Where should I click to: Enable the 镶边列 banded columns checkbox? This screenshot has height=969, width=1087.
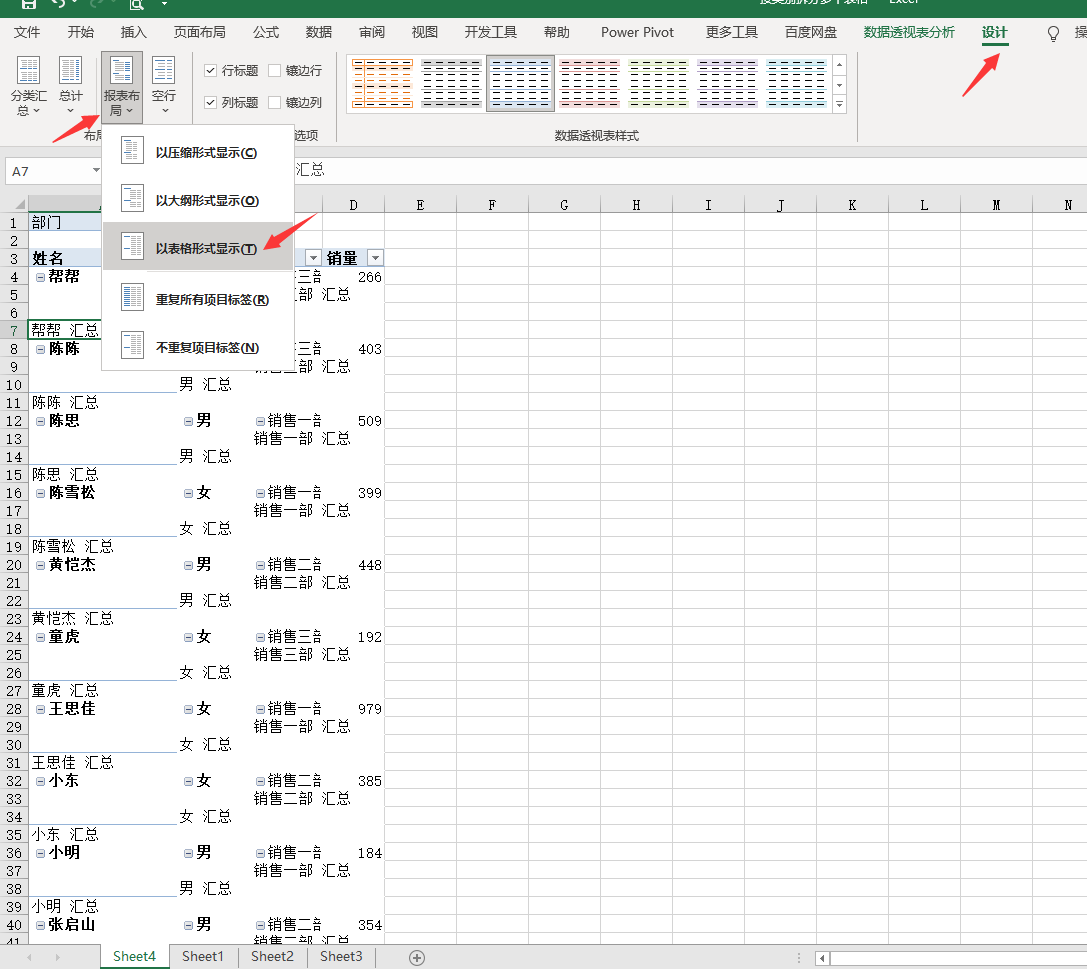pos(275,103)
